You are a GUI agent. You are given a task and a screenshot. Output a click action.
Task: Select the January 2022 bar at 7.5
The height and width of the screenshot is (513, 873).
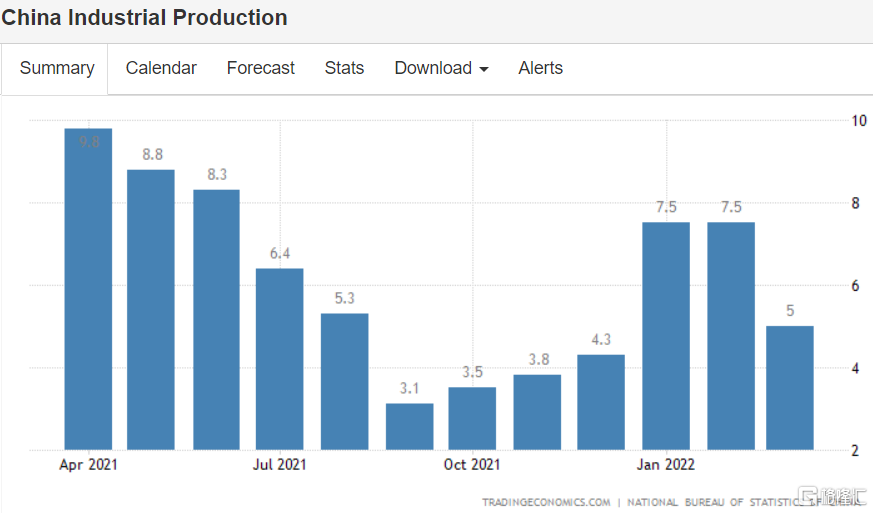[666, 336]
